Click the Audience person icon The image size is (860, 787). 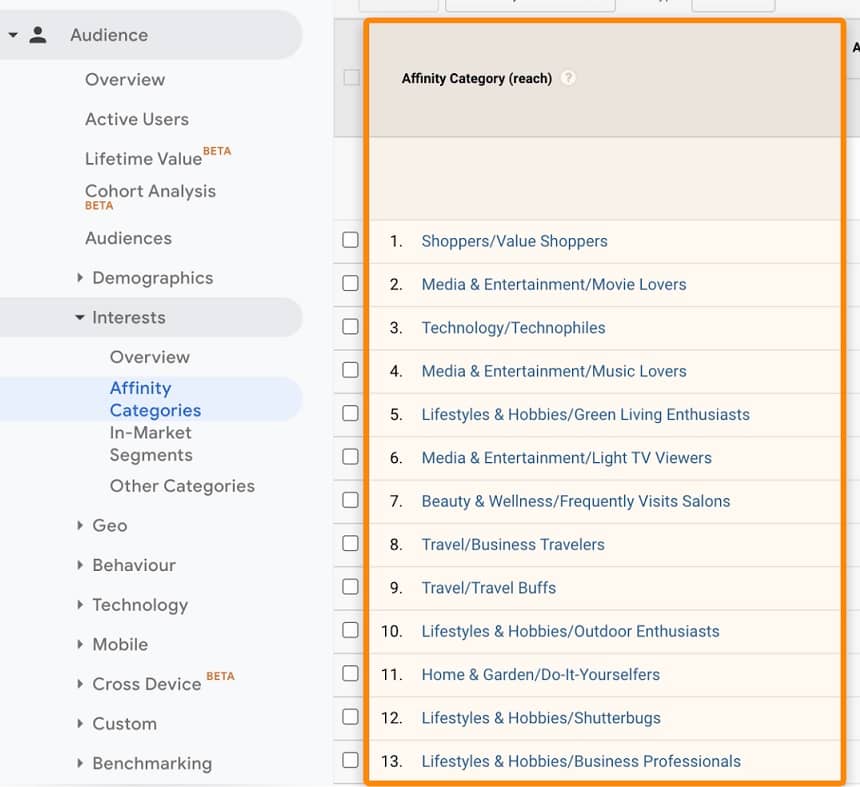tap(38, 35)
